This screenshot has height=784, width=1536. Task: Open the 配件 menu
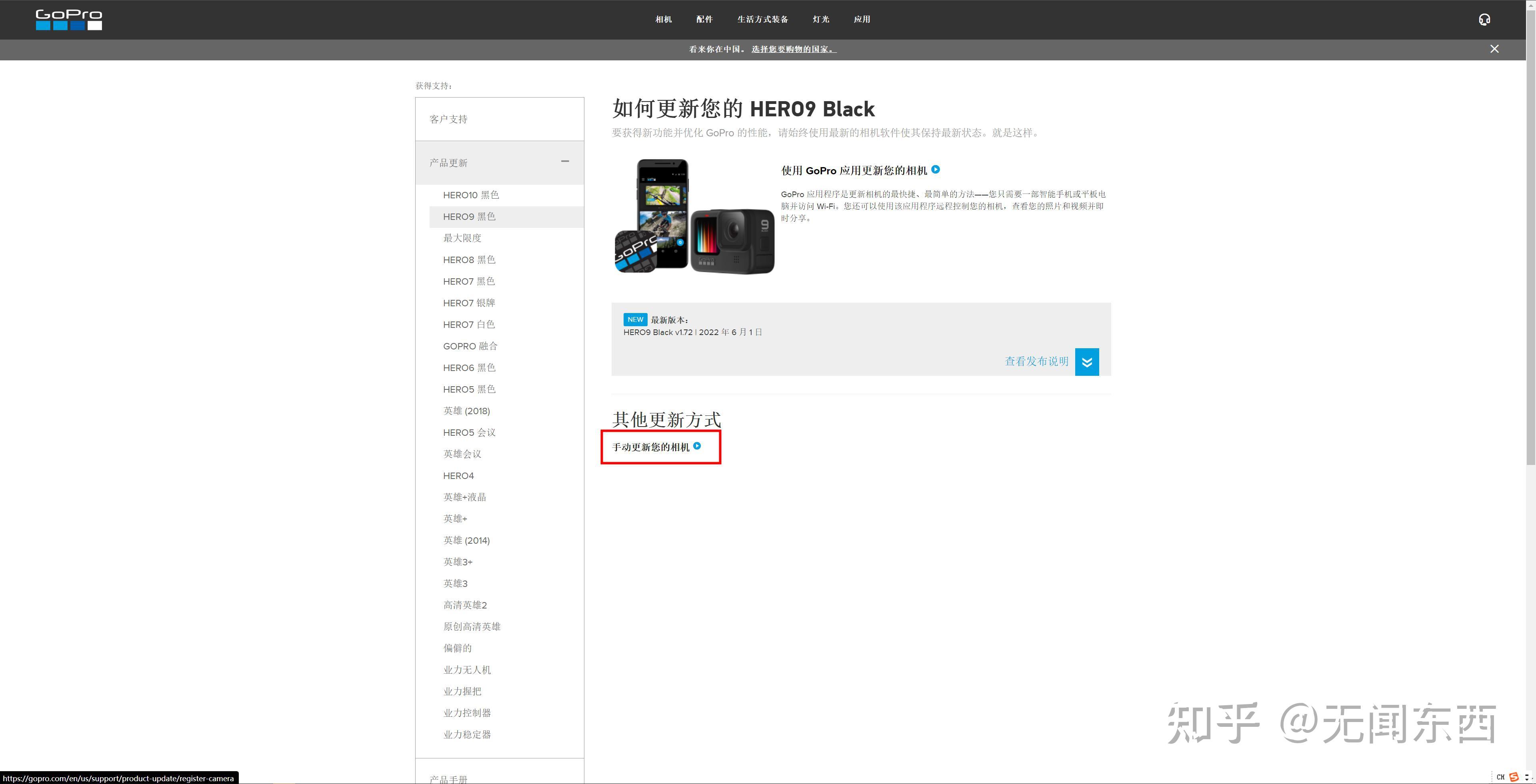[704, 20]
